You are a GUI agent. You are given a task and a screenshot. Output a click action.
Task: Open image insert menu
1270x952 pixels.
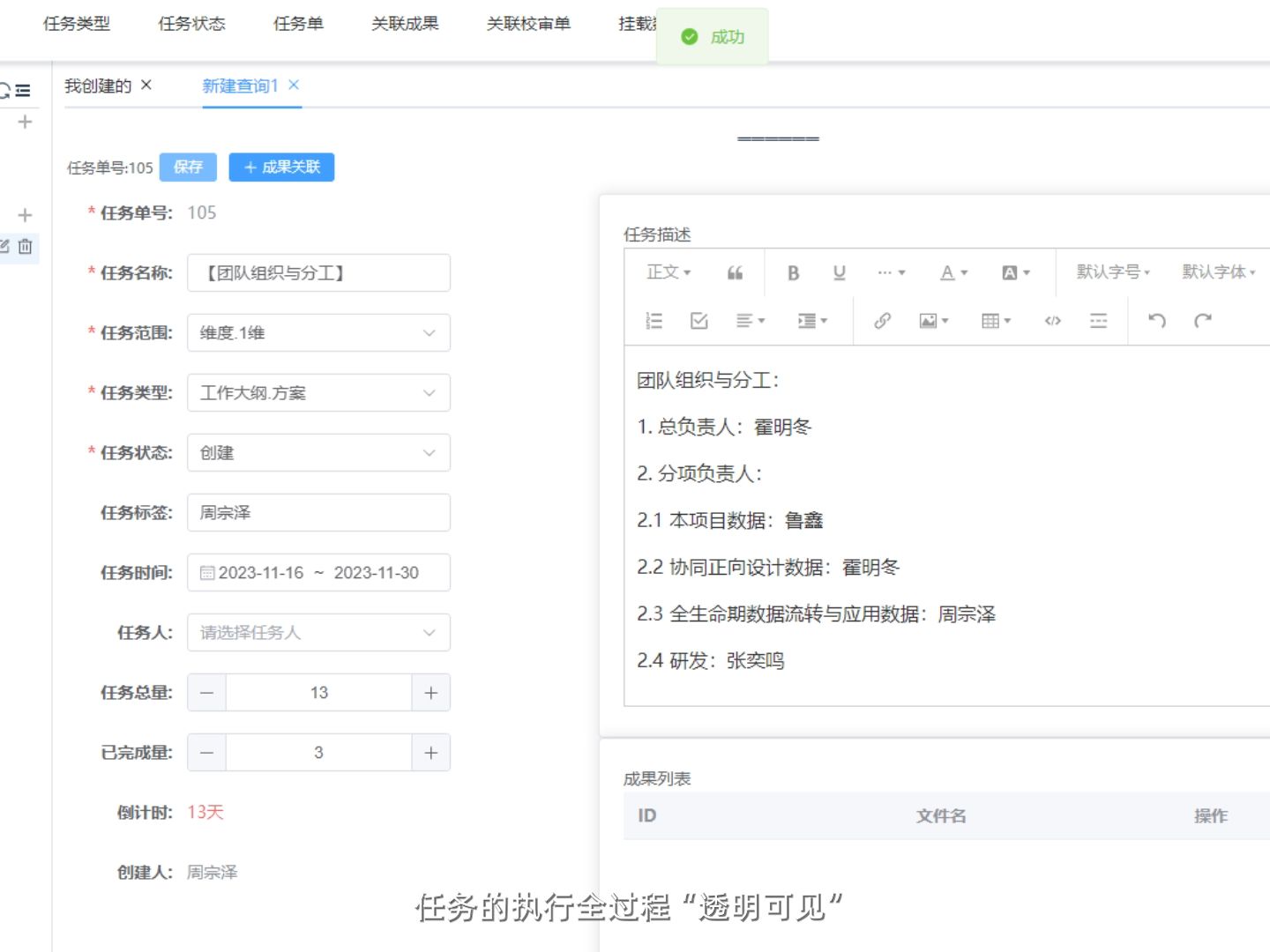(x=933, y=321)
